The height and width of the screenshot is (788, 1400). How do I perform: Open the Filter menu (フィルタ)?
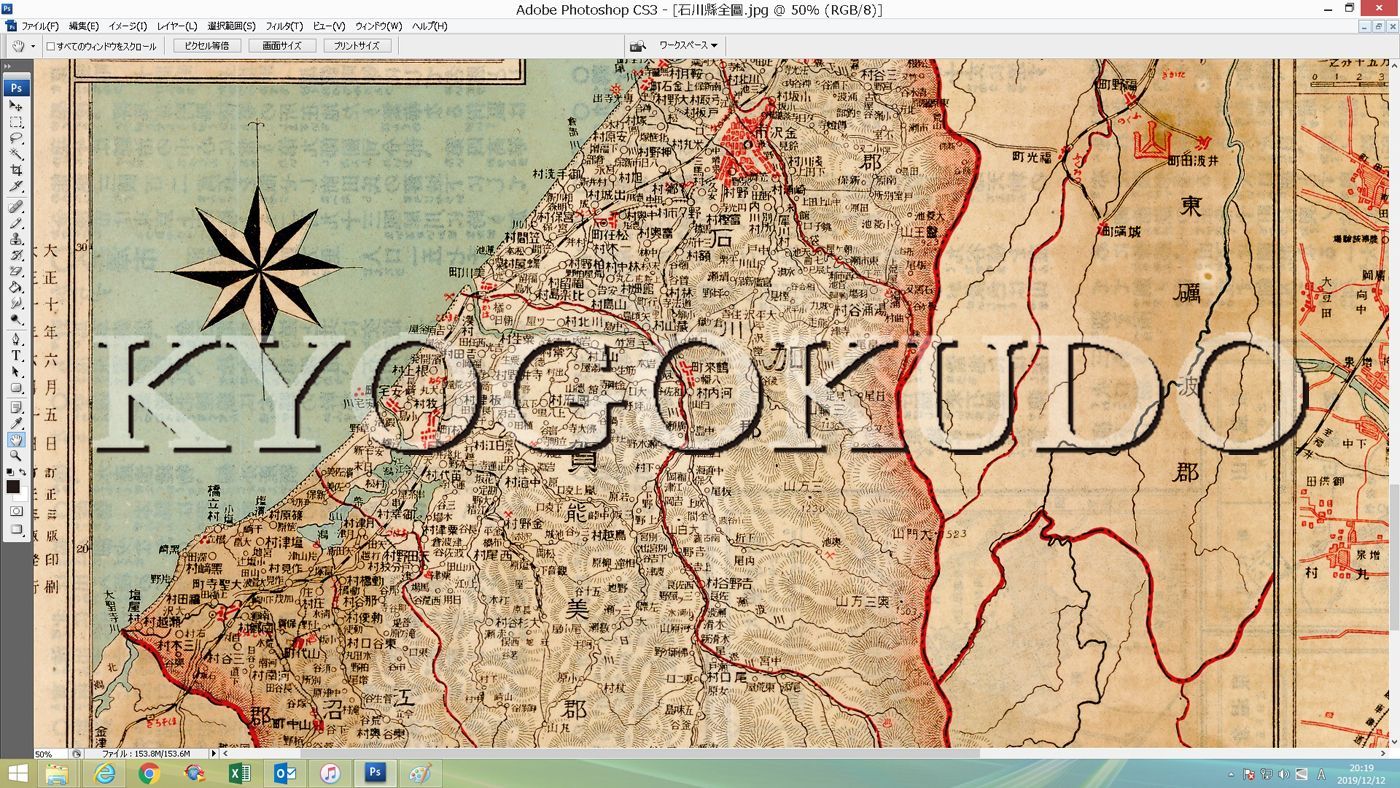tap(285, 26)
